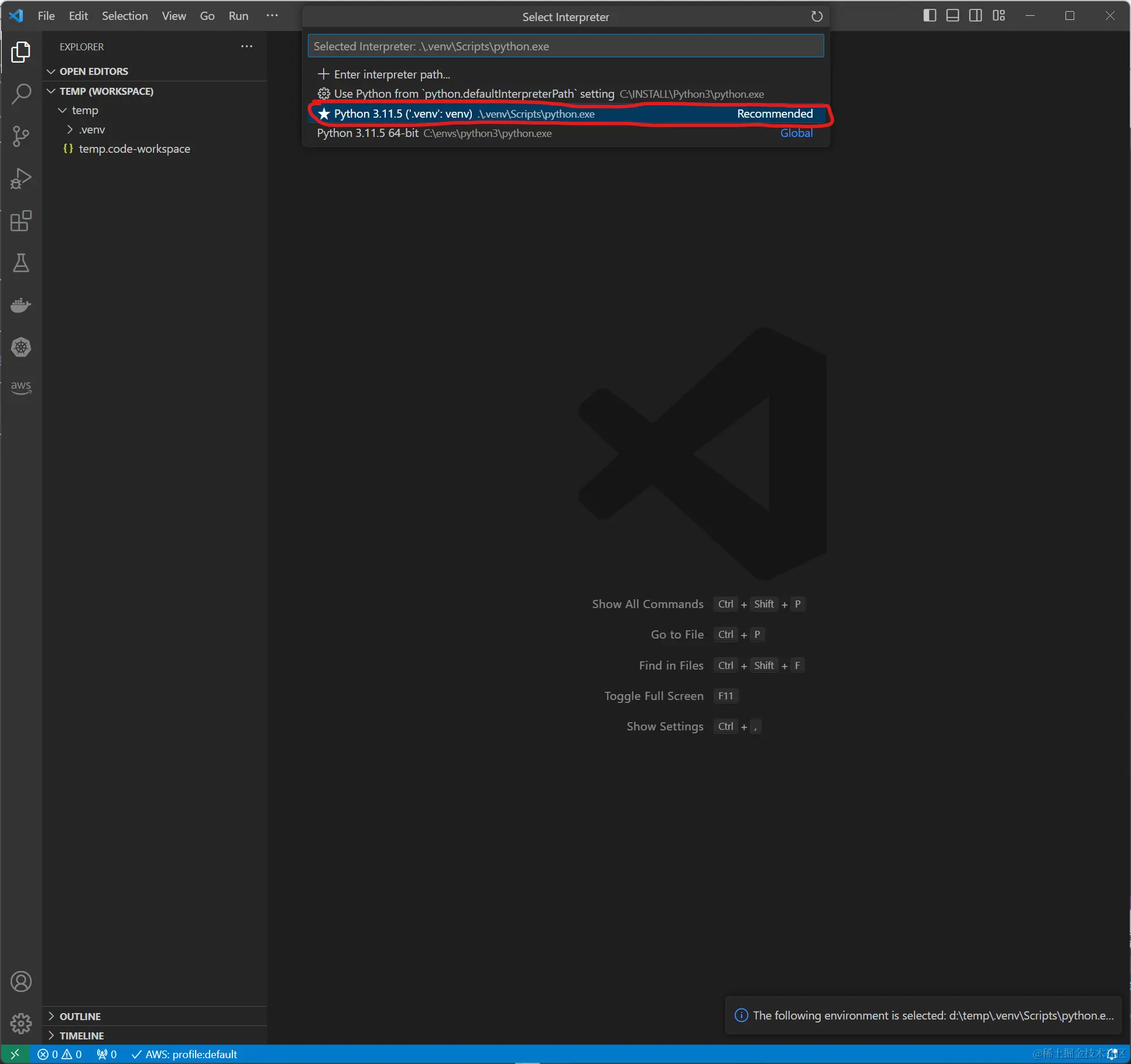Viewport: 1131px width, 1064px height.
Task: Open the Docker view
Action: pos(21,305)
